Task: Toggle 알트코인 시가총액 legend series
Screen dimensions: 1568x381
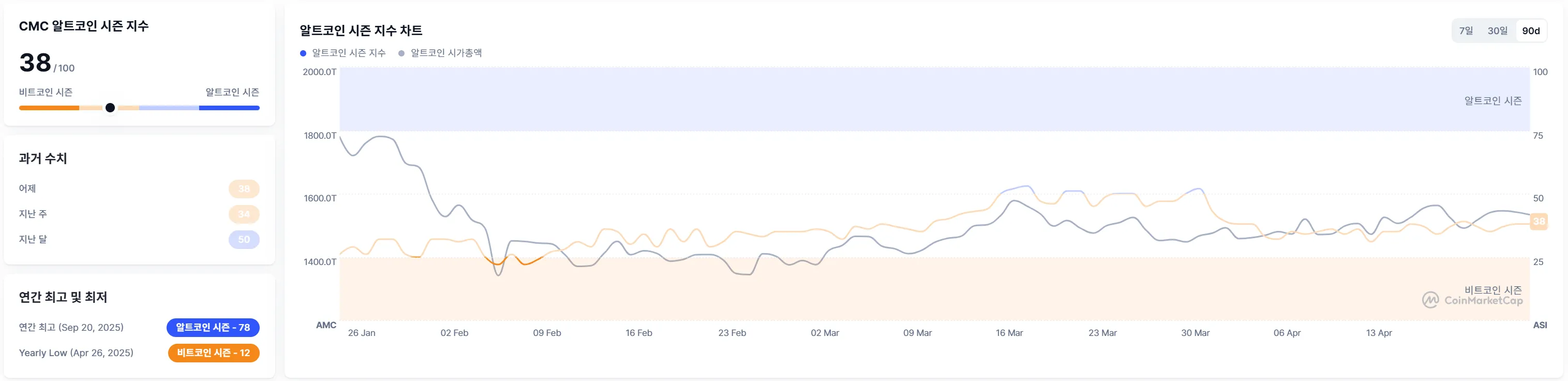Action: click(446, 53)
